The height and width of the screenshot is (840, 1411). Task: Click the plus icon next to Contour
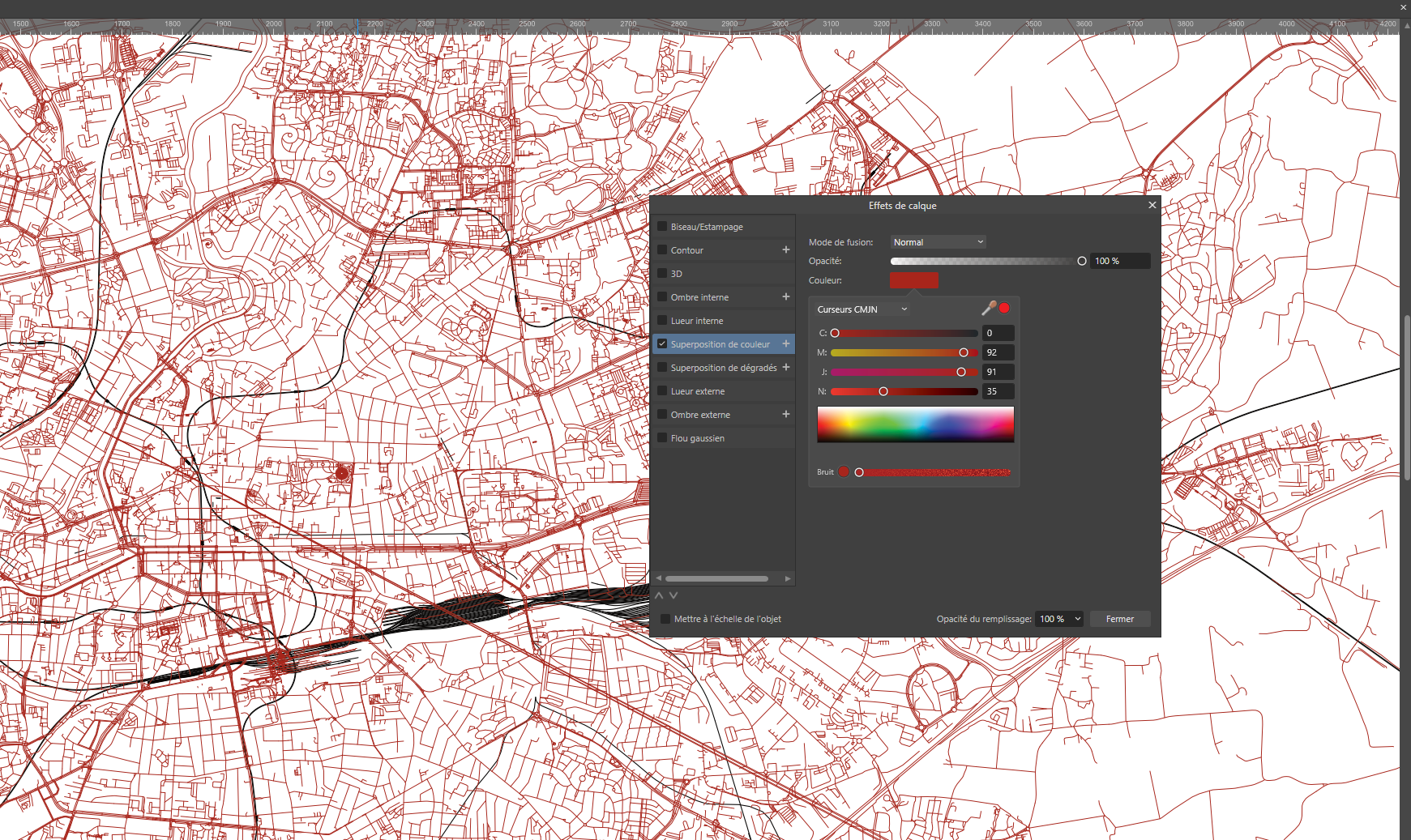coord(785,249)
